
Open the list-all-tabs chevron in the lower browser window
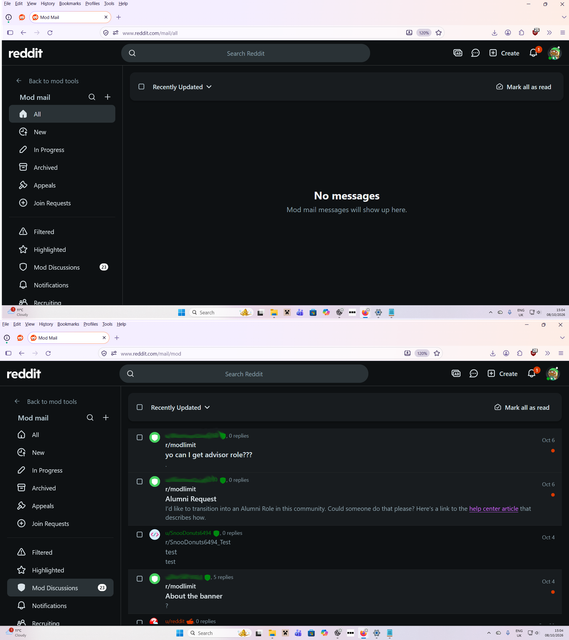[x=562, y=338]
